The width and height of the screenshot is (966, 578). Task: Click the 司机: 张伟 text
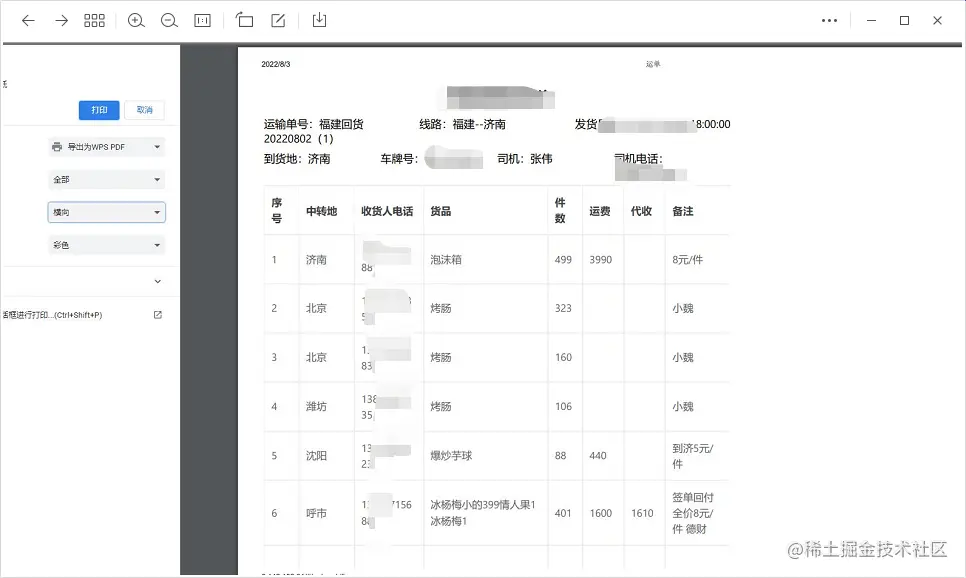pyautogui.click(x=525, y=158)
